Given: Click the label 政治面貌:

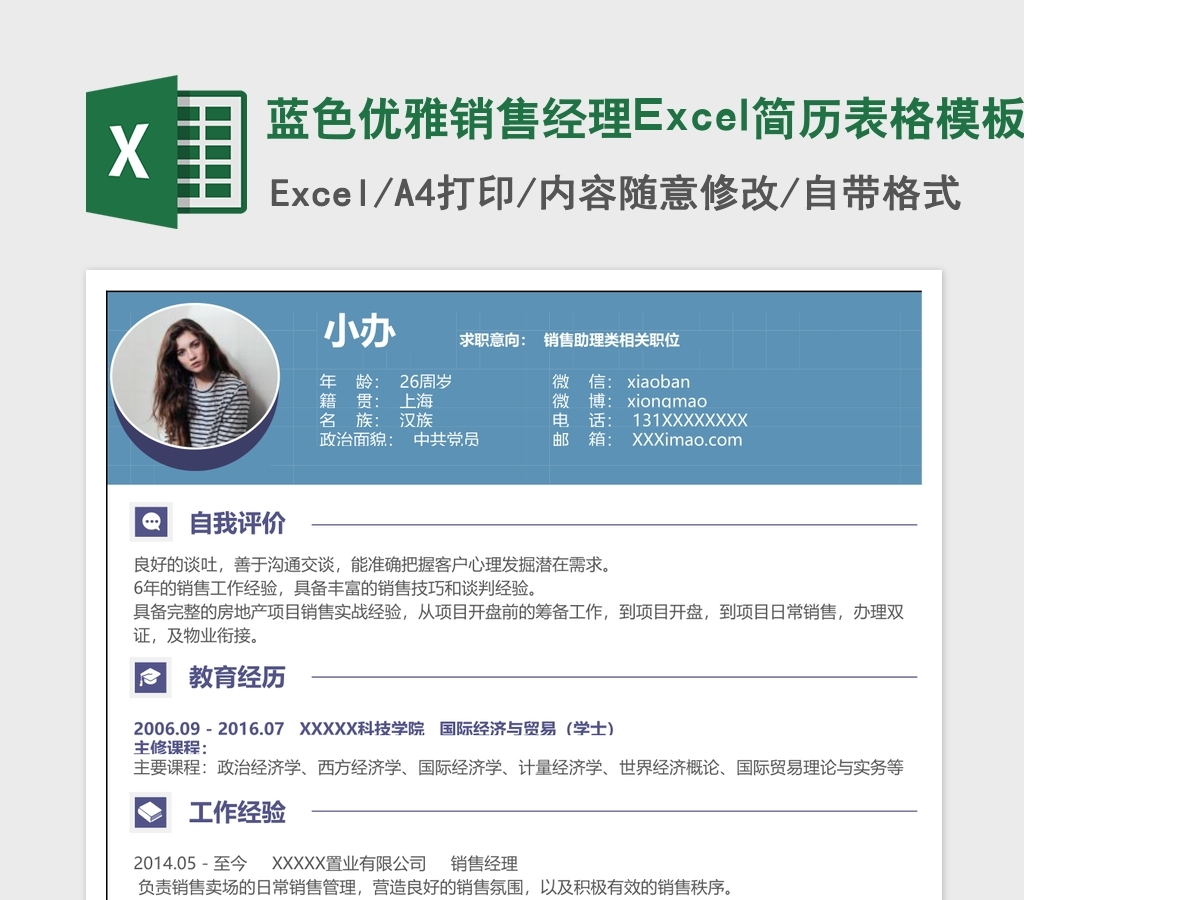Looking at the screenshot, I should [357, 439].
